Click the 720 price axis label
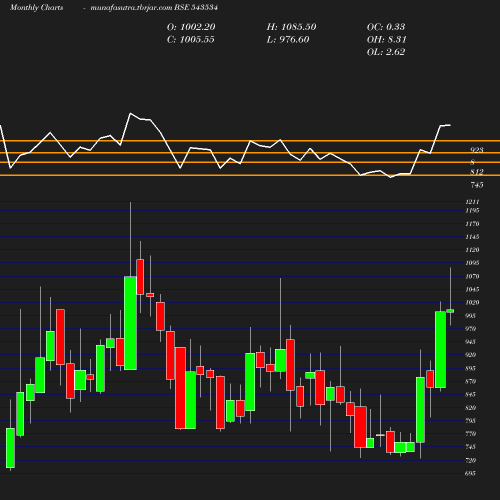 (x=470, y=460)
